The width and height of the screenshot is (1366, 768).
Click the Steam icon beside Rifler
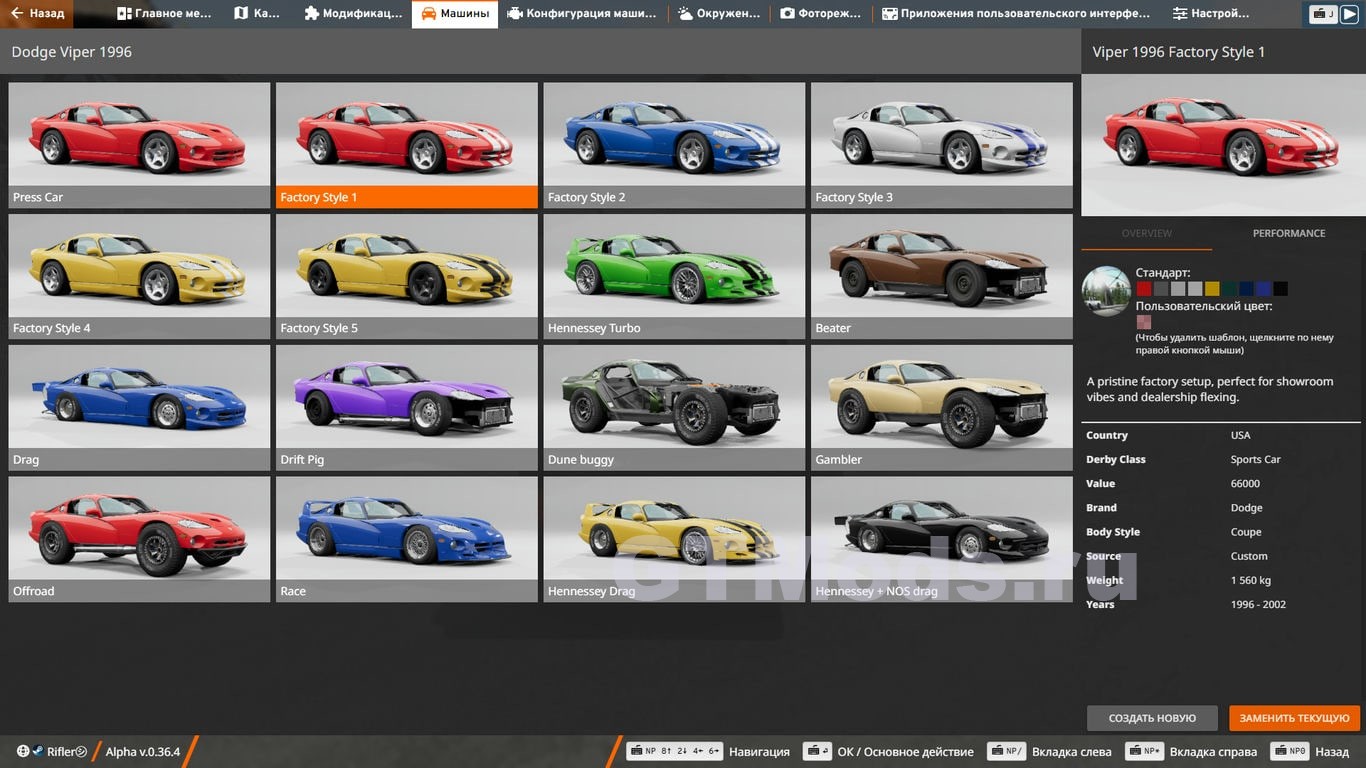point(37,751)
